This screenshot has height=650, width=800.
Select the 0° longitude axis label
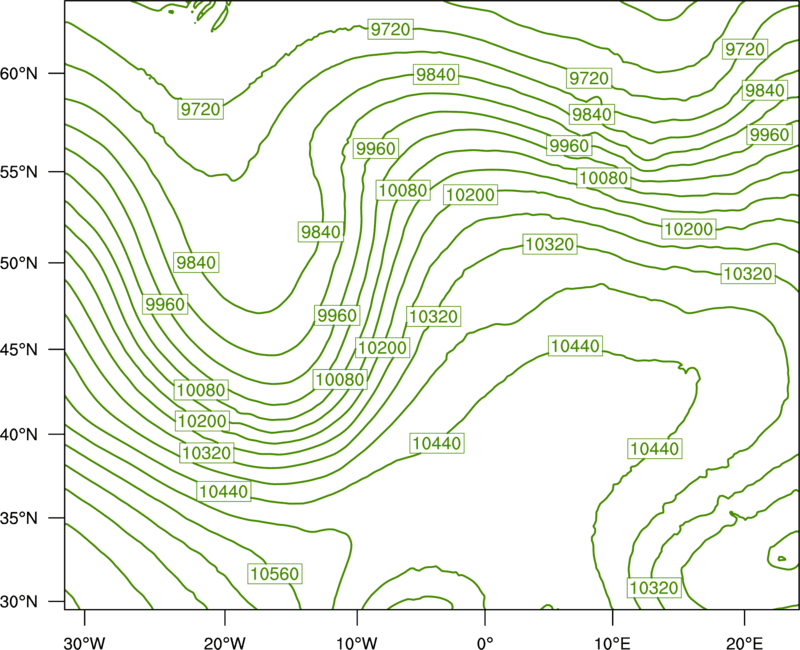pos(485,643)
